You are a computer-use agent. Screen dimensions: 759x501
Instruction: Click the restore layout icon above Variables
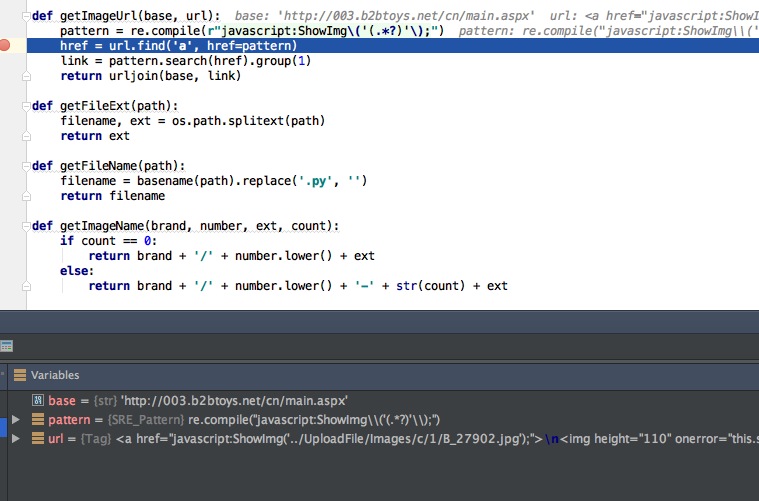[x=6, y=346]
